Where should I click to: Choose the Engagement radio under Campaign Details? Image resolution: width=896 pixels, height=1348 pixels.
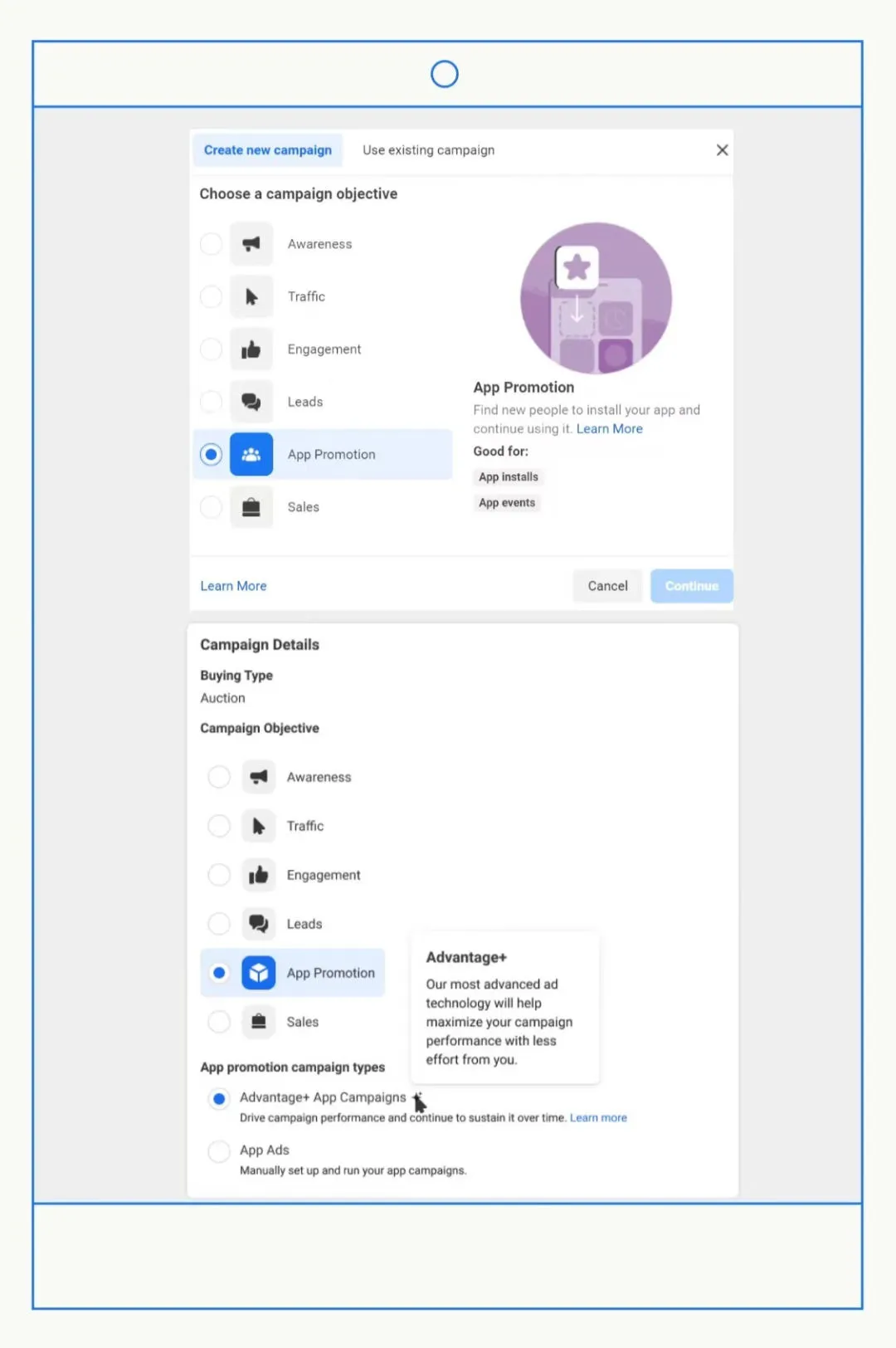point(219,875)
